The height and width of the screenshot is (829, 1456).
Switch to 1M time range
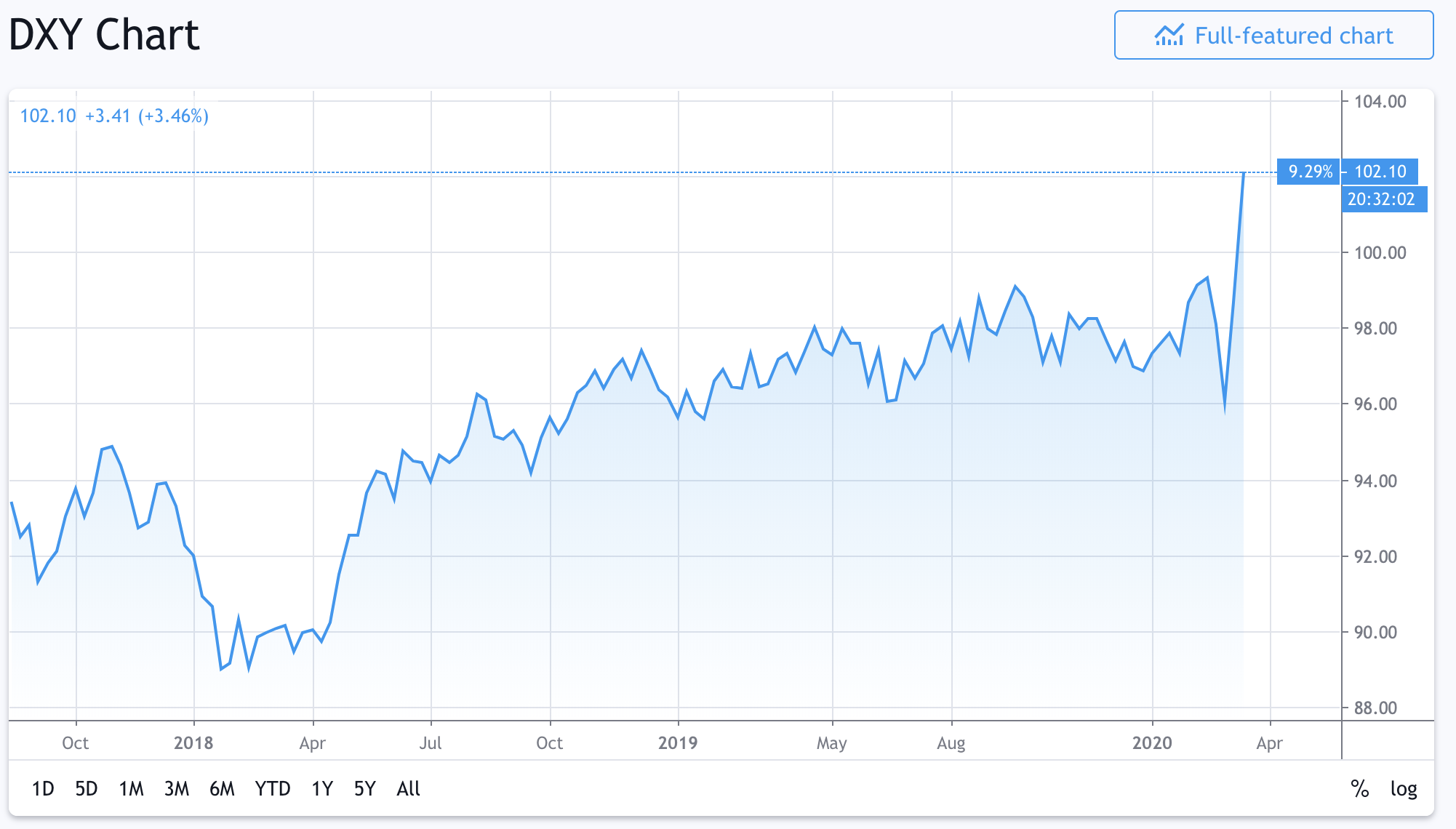point(131,788)
